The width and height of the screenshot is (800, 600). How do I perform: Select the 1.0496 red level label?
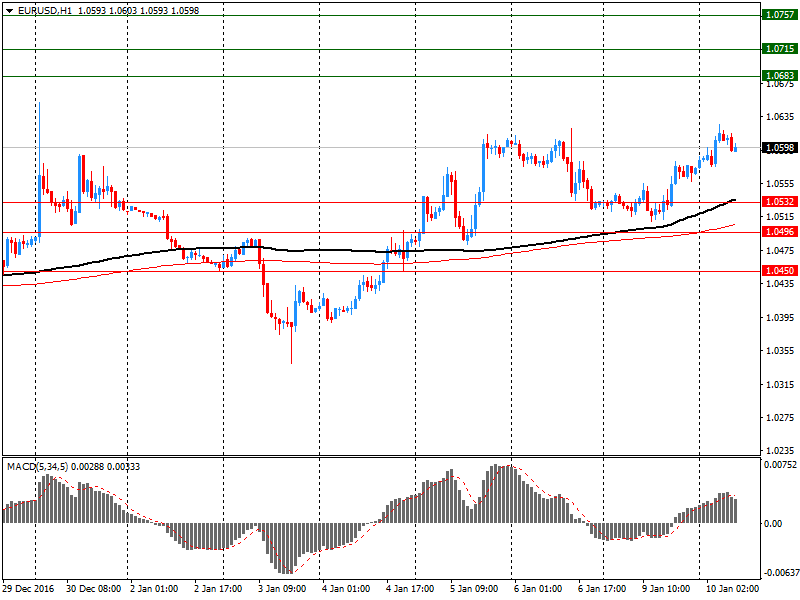780,232
